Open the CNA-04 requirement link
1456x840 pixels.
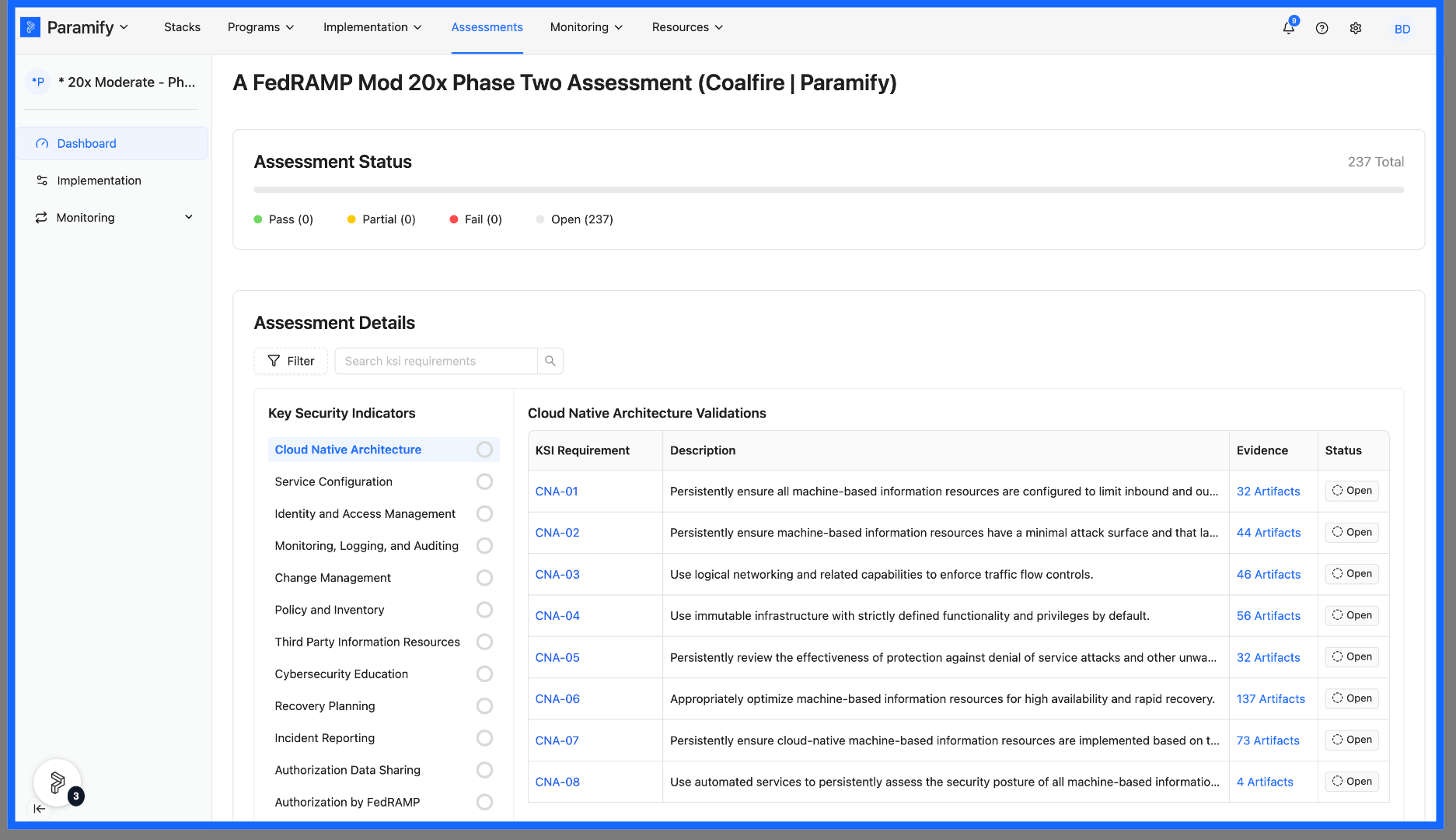tap(557, 616)
